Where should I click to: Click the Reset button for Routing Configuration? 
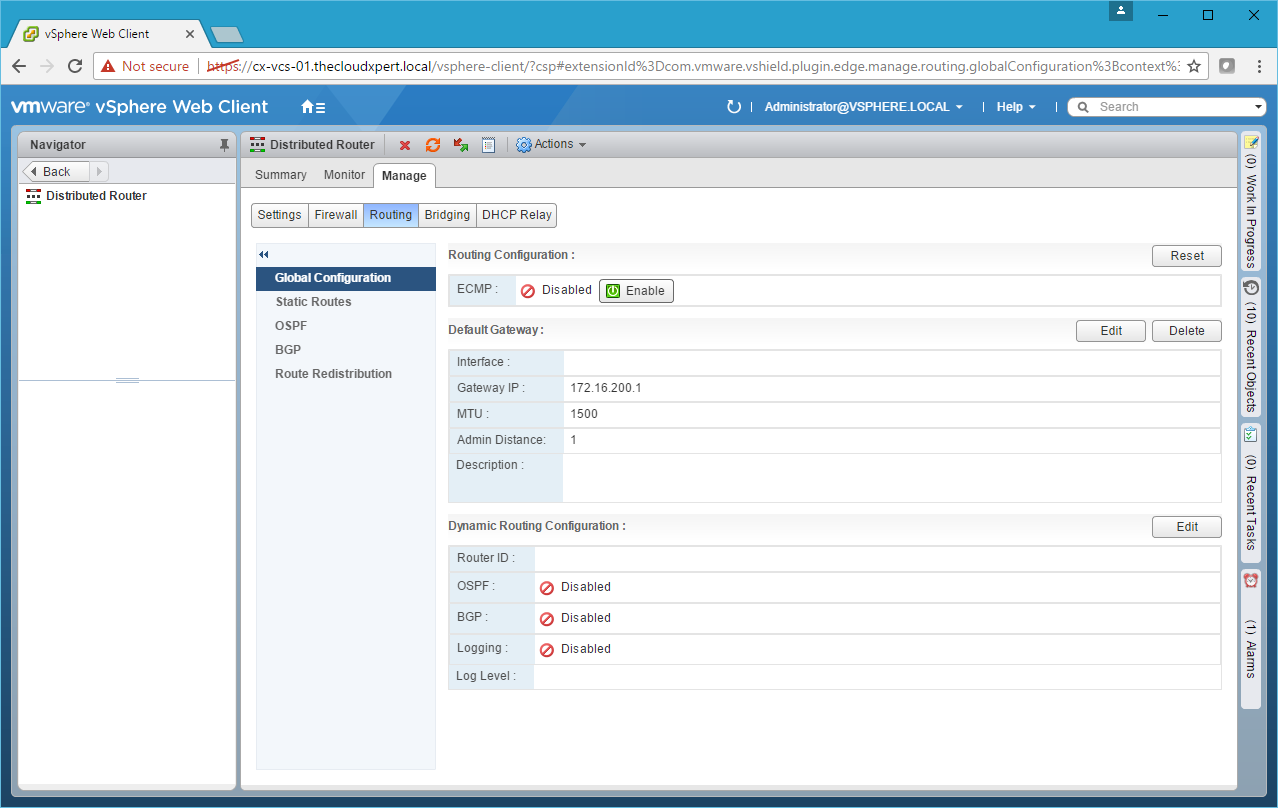pyautogui.click(x=1186, y=256)
